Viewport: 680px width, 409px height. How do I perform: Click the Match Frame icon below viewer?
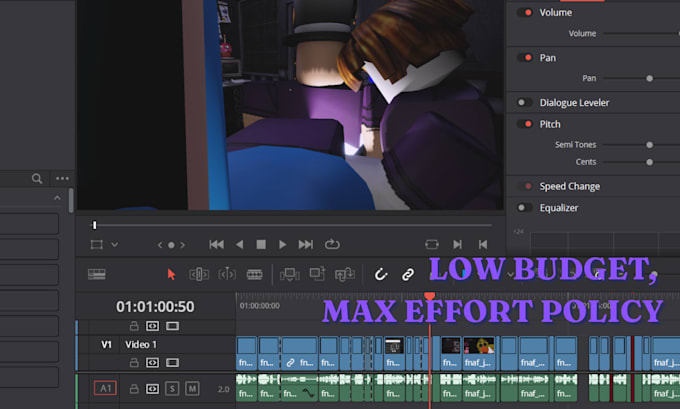click(432, 245)
